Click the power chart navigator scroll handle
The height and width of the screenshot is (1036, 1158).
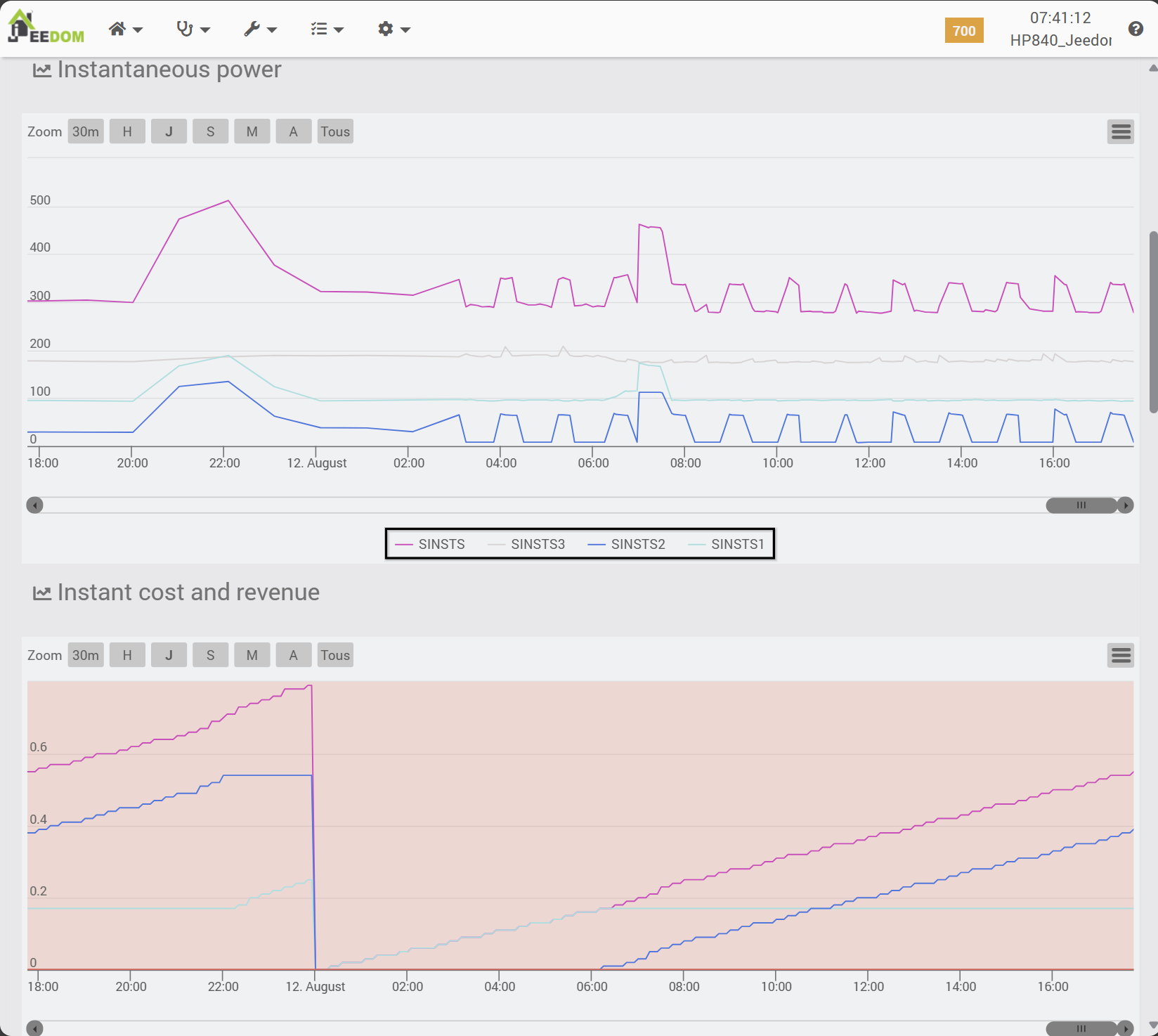click(1081, 505)
